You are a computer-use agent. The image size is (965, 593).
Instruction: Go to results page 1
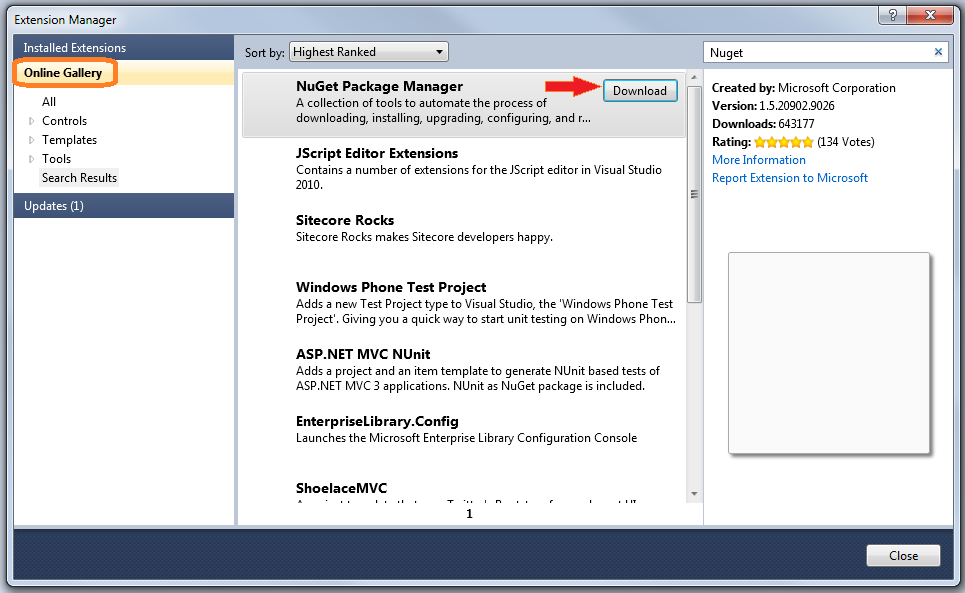click(x=469, y=514)
